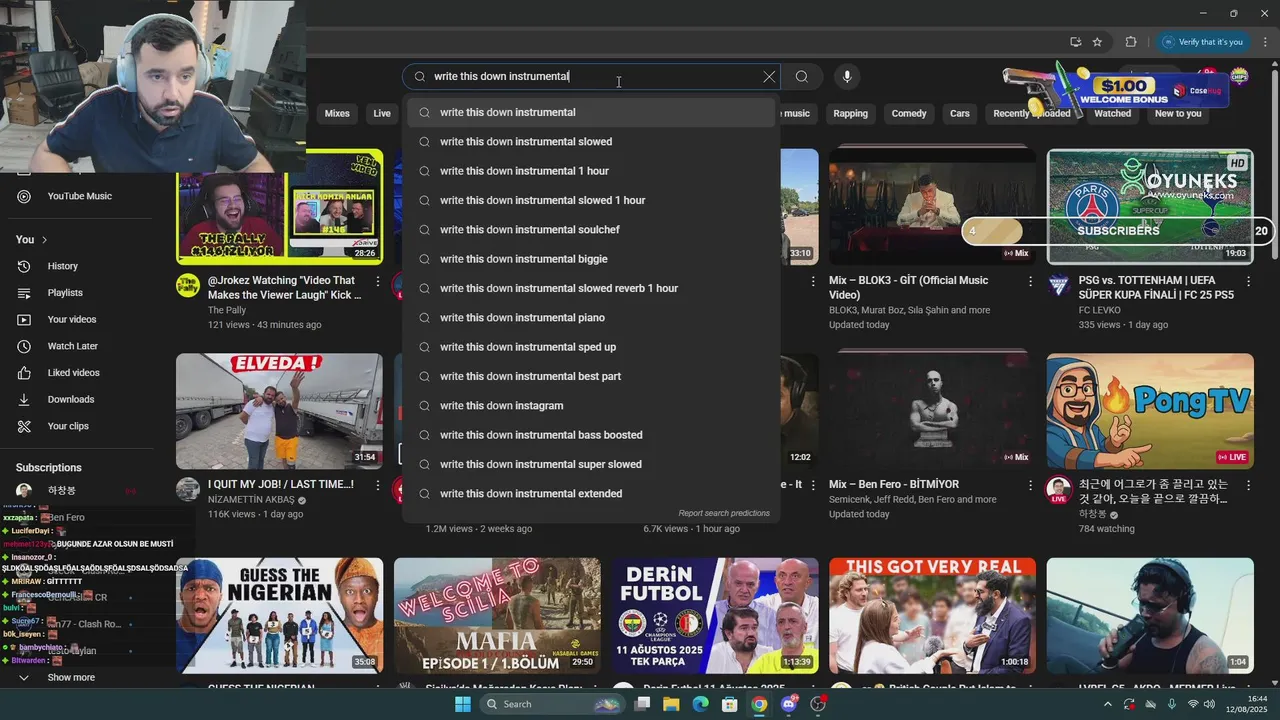Open File Explorer from taskbar
The height and width of the screenshot is (720, 1280).
pyautogui.click(x=671, y=704)
